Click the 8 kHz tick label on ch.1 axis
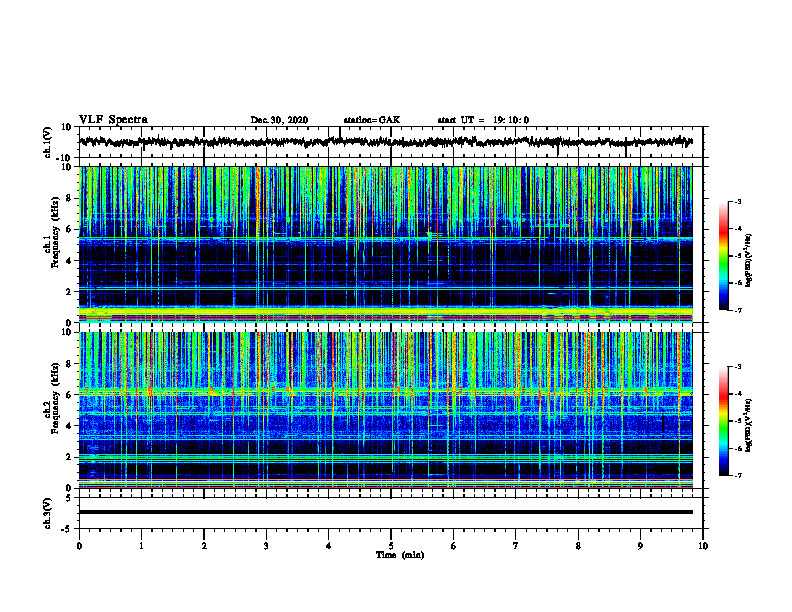Screen dimensions: 792x612 coord(69,198)
